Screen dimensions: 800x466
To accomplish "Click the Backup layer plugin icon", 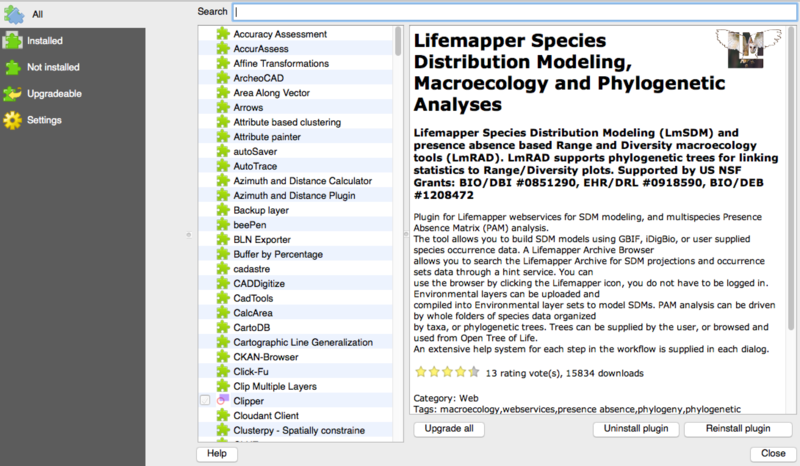I will pos(223,210).
